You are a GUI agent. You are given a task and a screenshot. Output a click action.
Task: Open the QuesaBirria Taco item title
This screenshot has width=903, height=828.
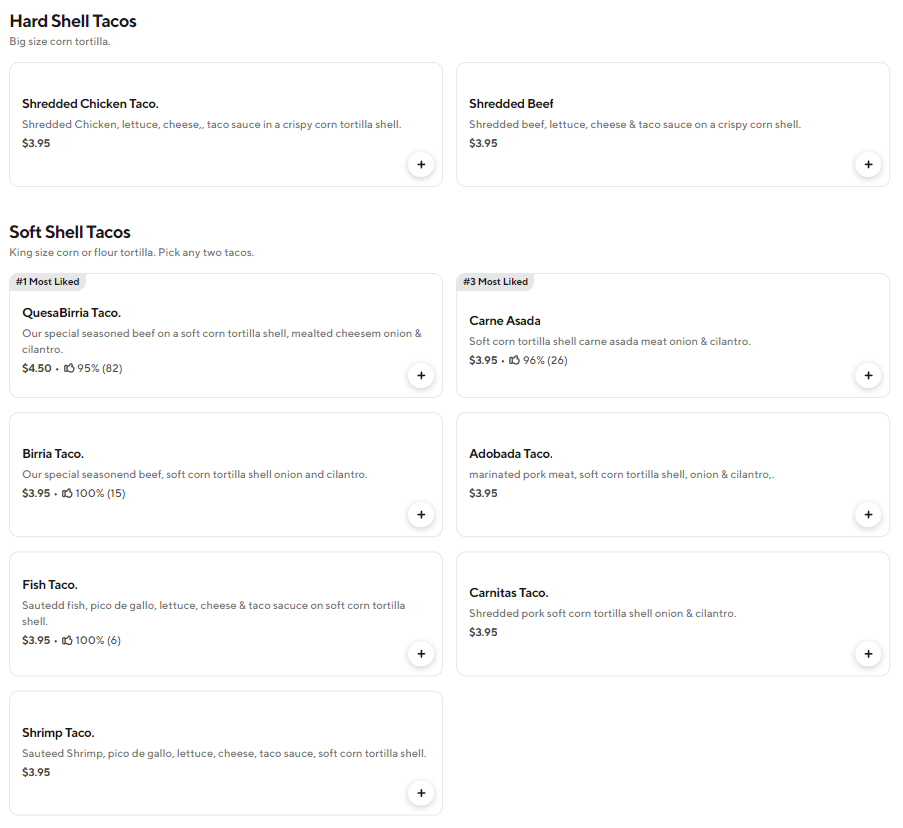[x=72, y=313]
